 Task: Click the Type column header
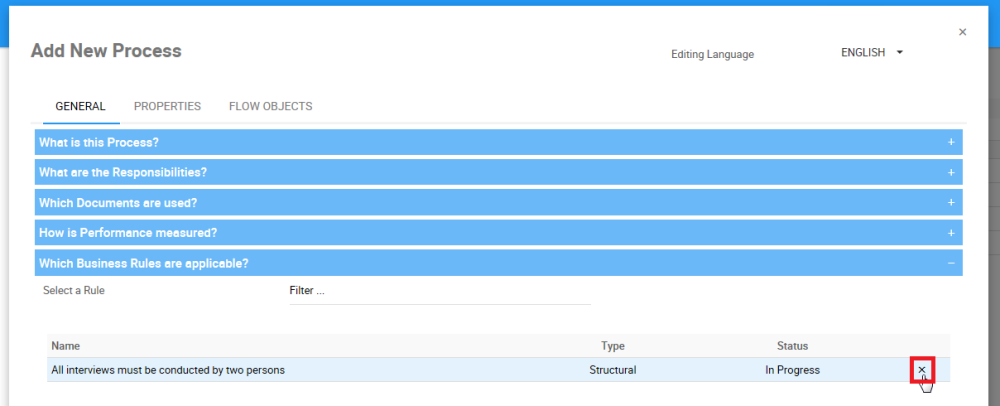point(613,346)
